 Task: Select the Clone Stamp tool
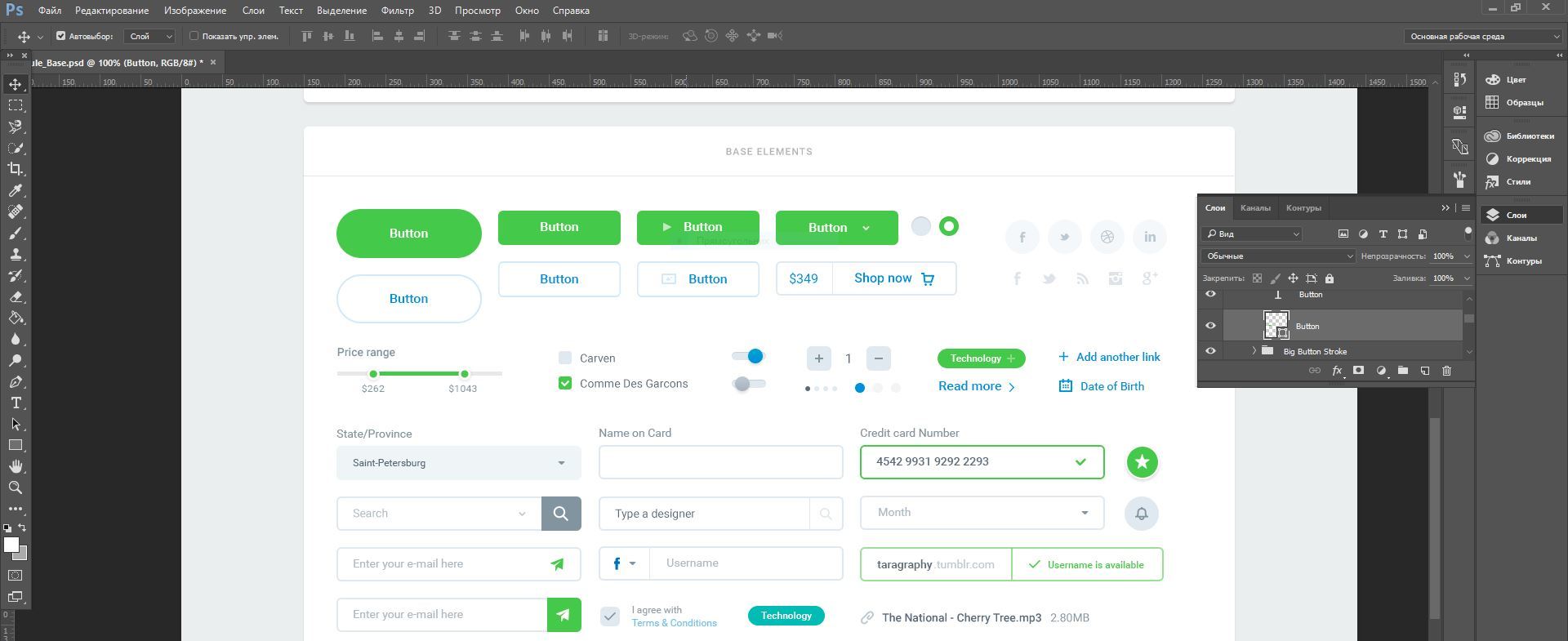pyautogui.click(x=16, y=254)
